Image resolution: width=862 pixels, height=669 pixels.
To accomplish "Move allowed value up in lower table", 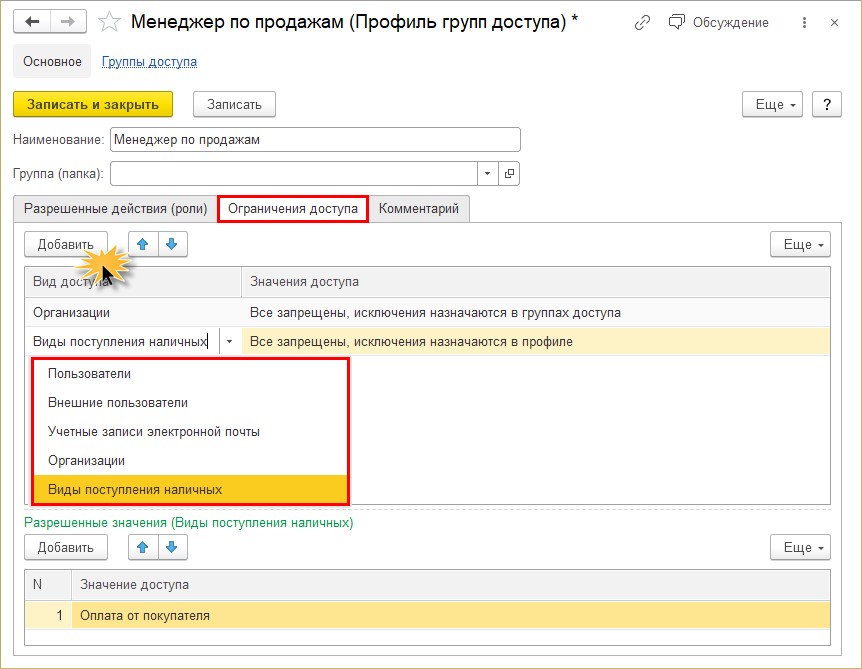I will (x=143, y=547).
